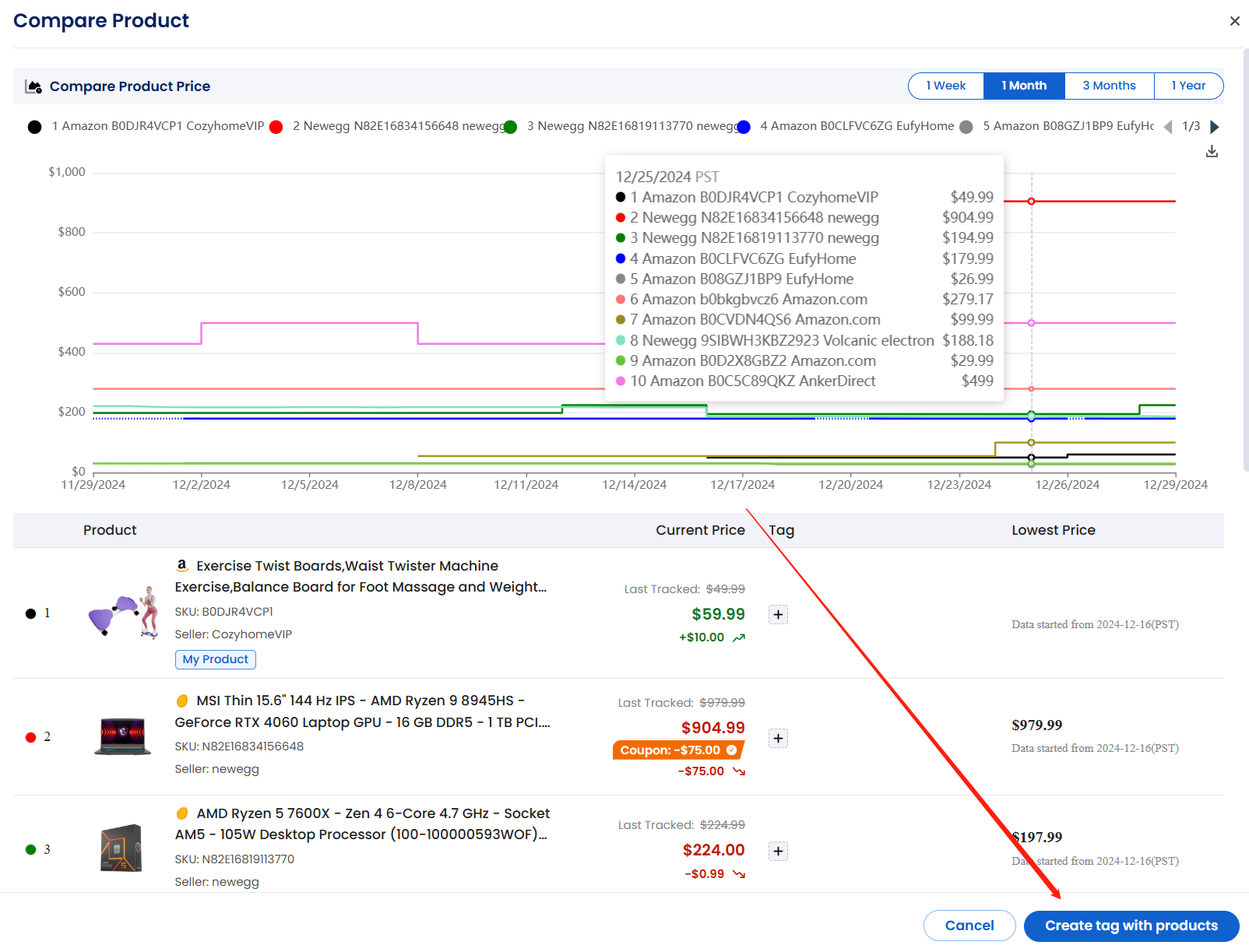
Task: Click SKU: N82E16819113770 text
Action: tap(234, 859)
